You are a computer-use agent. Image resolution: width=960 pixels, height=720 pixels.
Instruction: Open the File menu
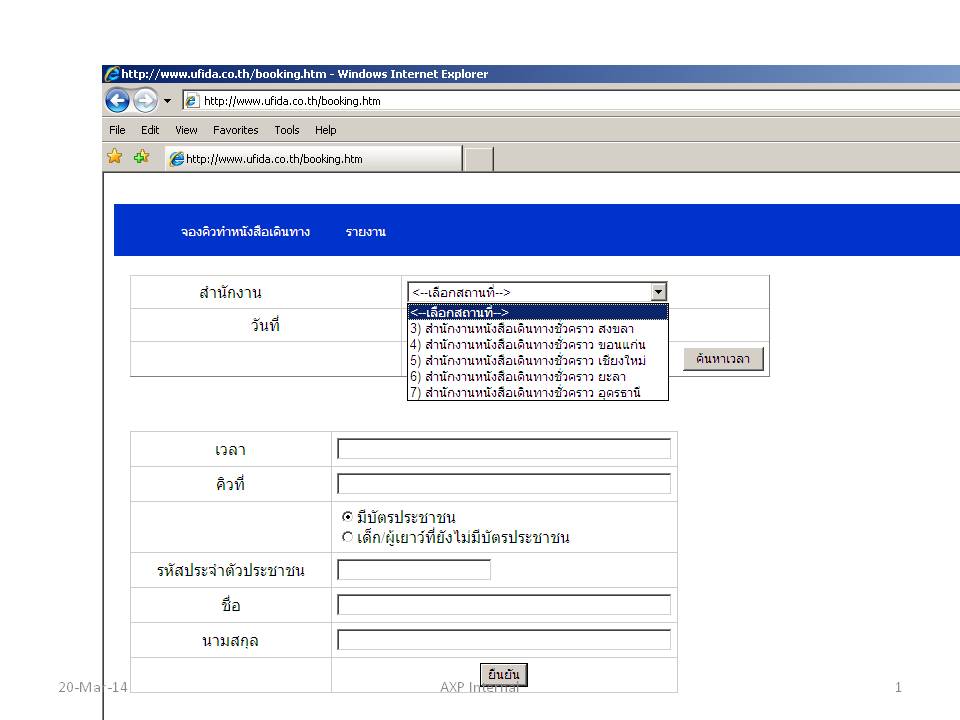[x=117, y=130]
